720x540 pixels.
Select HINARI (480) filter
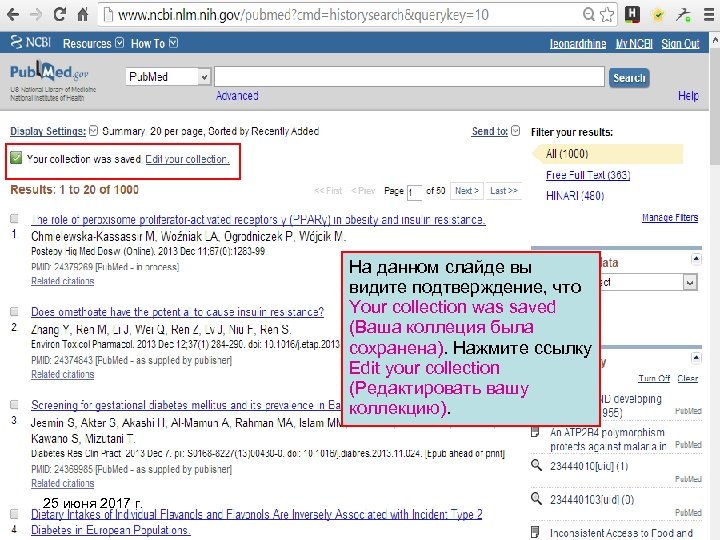(x=574, y=196)
